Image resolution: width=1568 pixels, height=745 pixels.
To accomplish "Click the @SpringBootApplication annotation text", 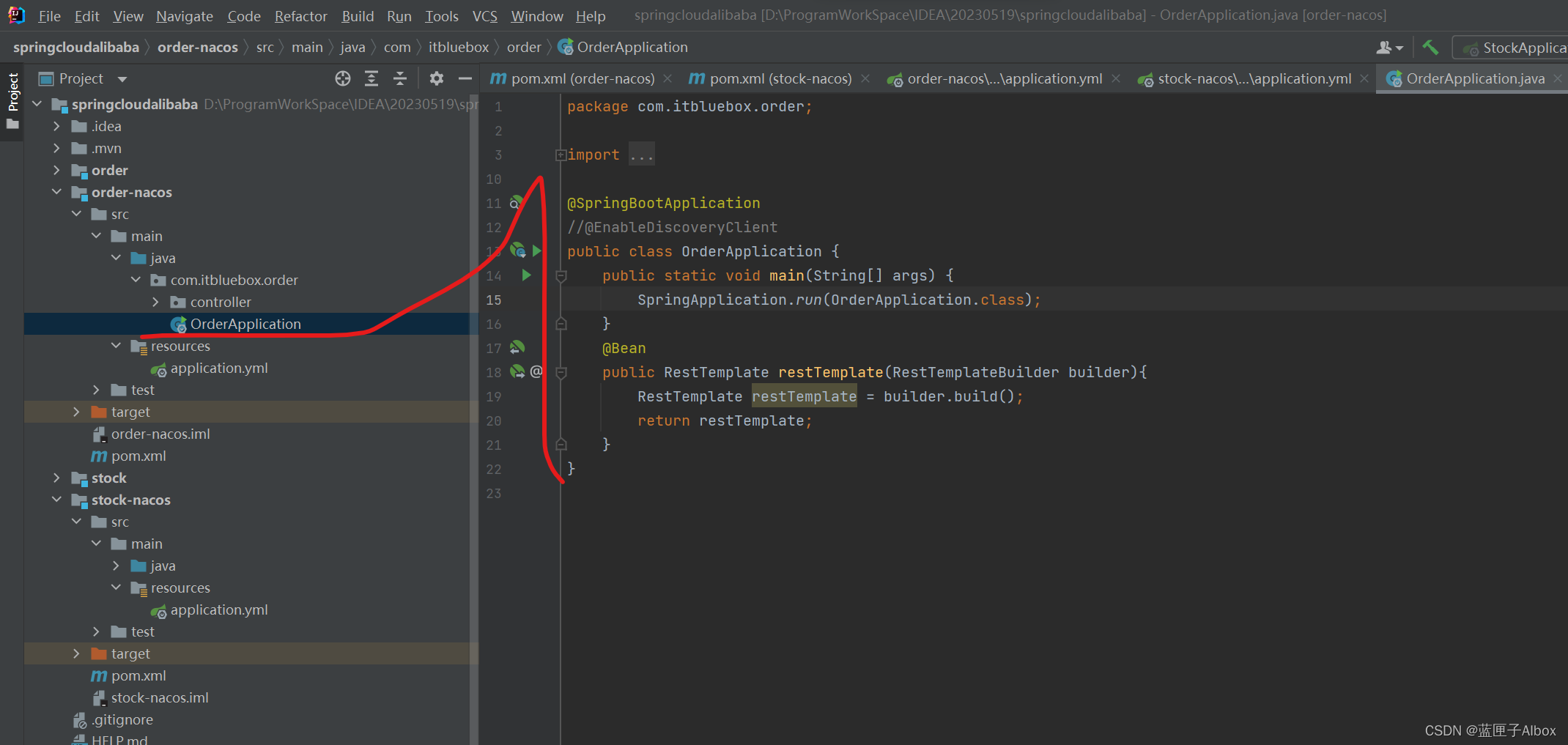I will [663, 203].
